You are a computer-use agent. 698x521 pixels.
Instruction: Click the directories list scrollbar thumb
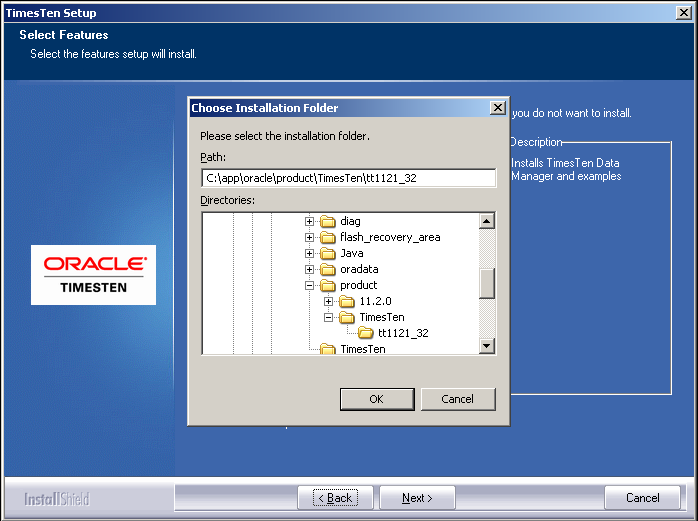point(487,283)
